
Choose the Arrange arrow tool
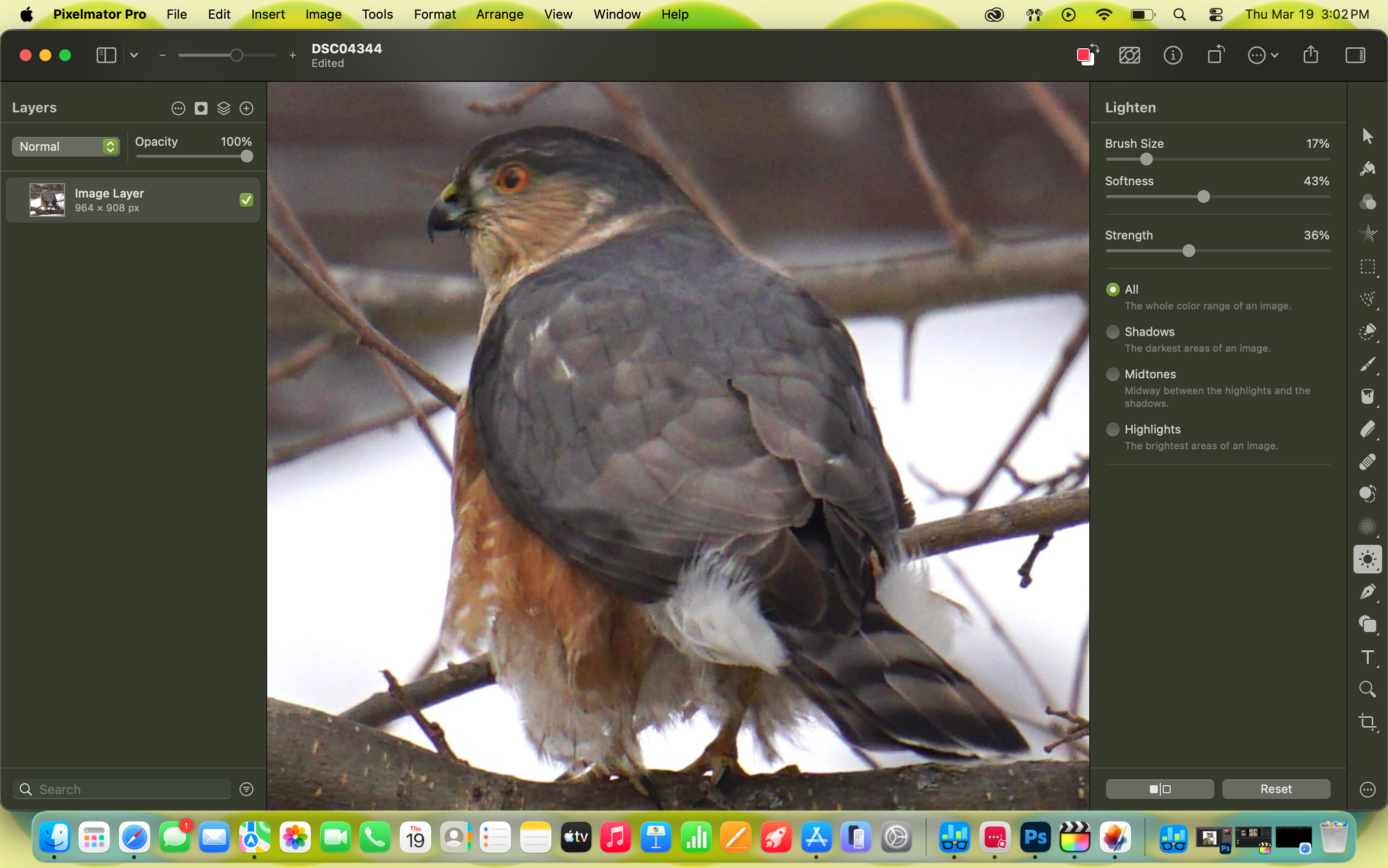point(1367,136)
